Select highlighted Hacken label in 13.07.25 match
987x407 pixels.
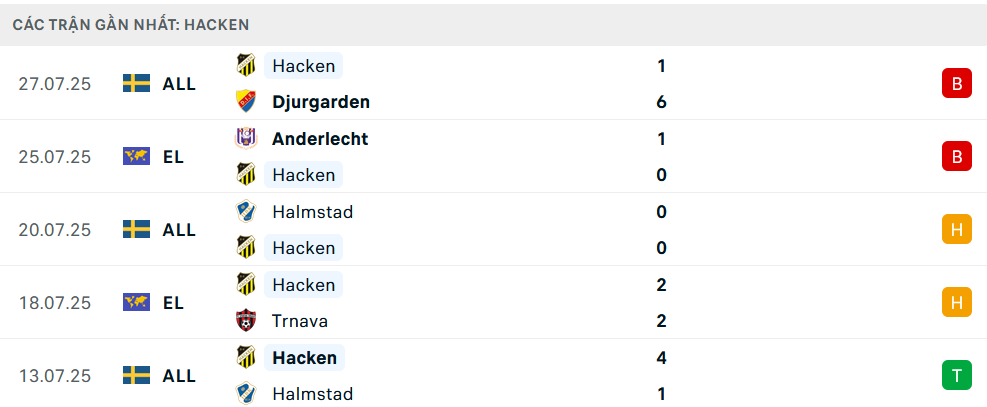[304, 358]
